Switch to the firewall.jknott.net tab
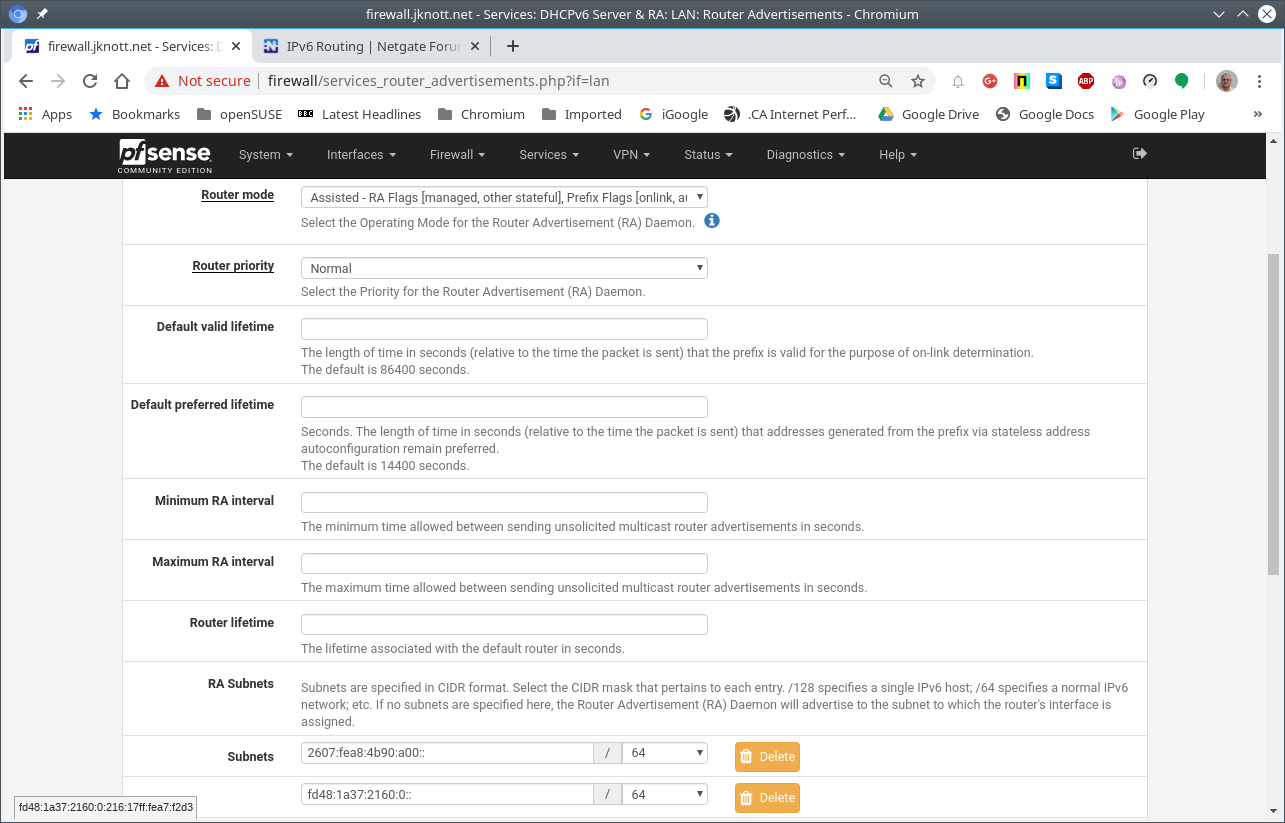The height and width of the screenshot is (823, 1285). pos(131,46)
